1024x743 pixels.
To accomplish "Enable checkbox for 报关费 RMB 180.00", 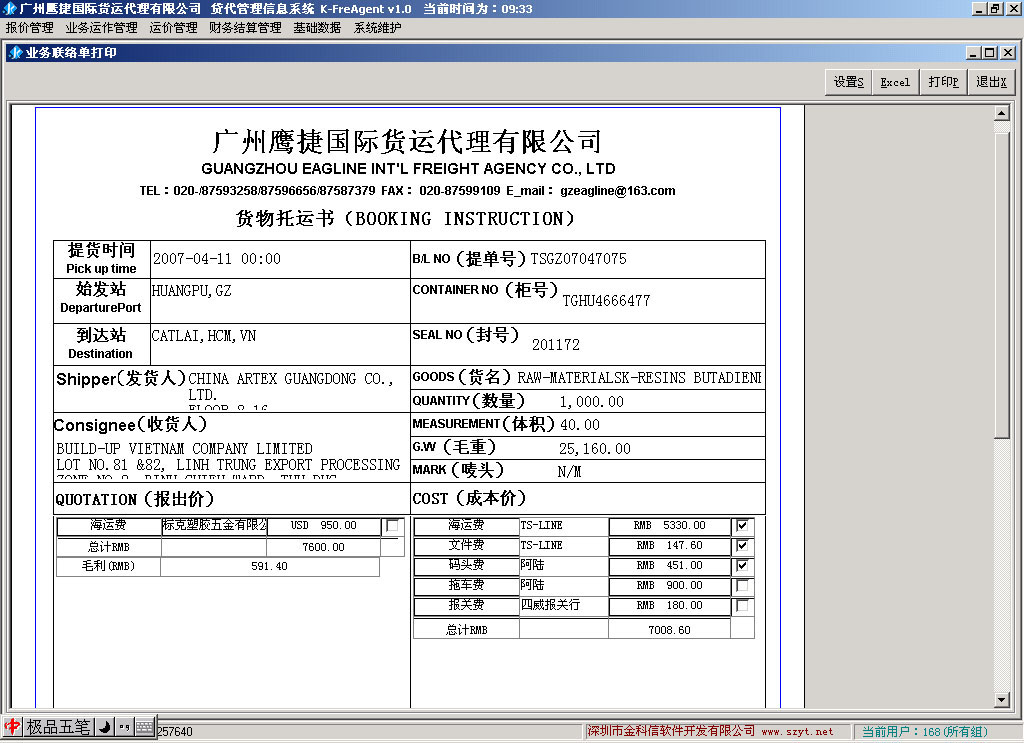I will point(742,605).
